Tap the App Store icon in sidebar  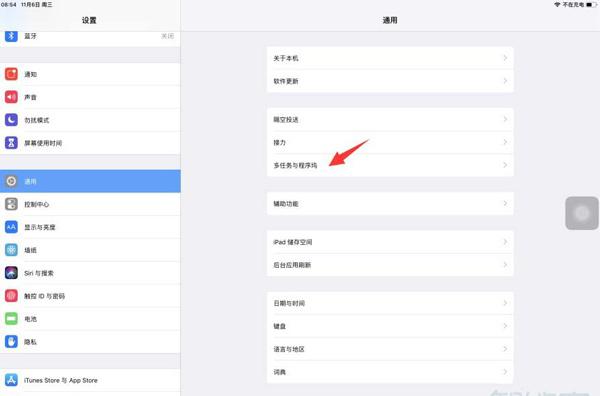[x=11, y=380]
